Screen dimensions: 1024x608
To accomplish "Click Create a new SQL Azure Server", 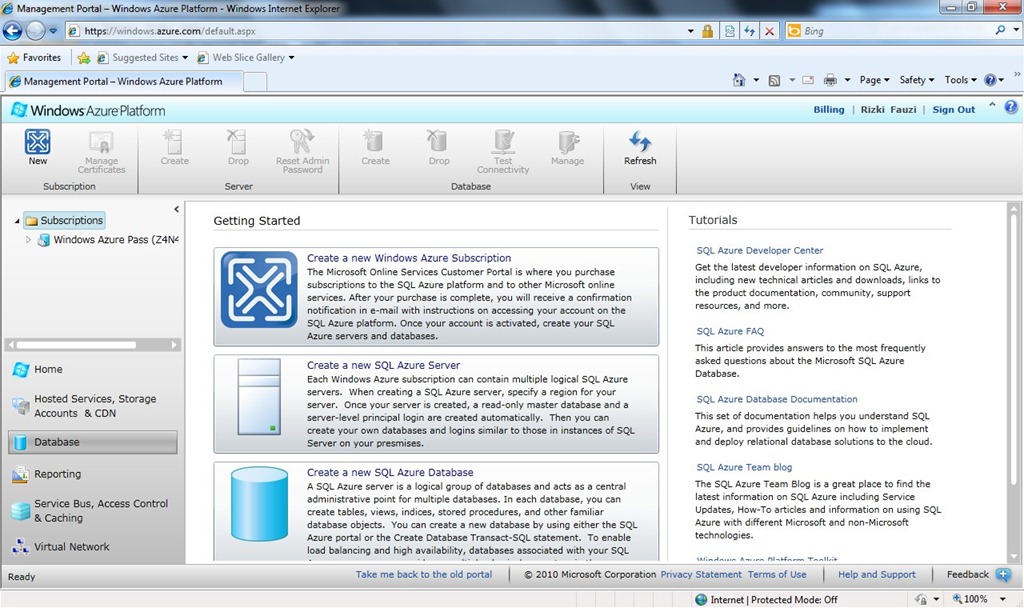I will click(383, 365).
